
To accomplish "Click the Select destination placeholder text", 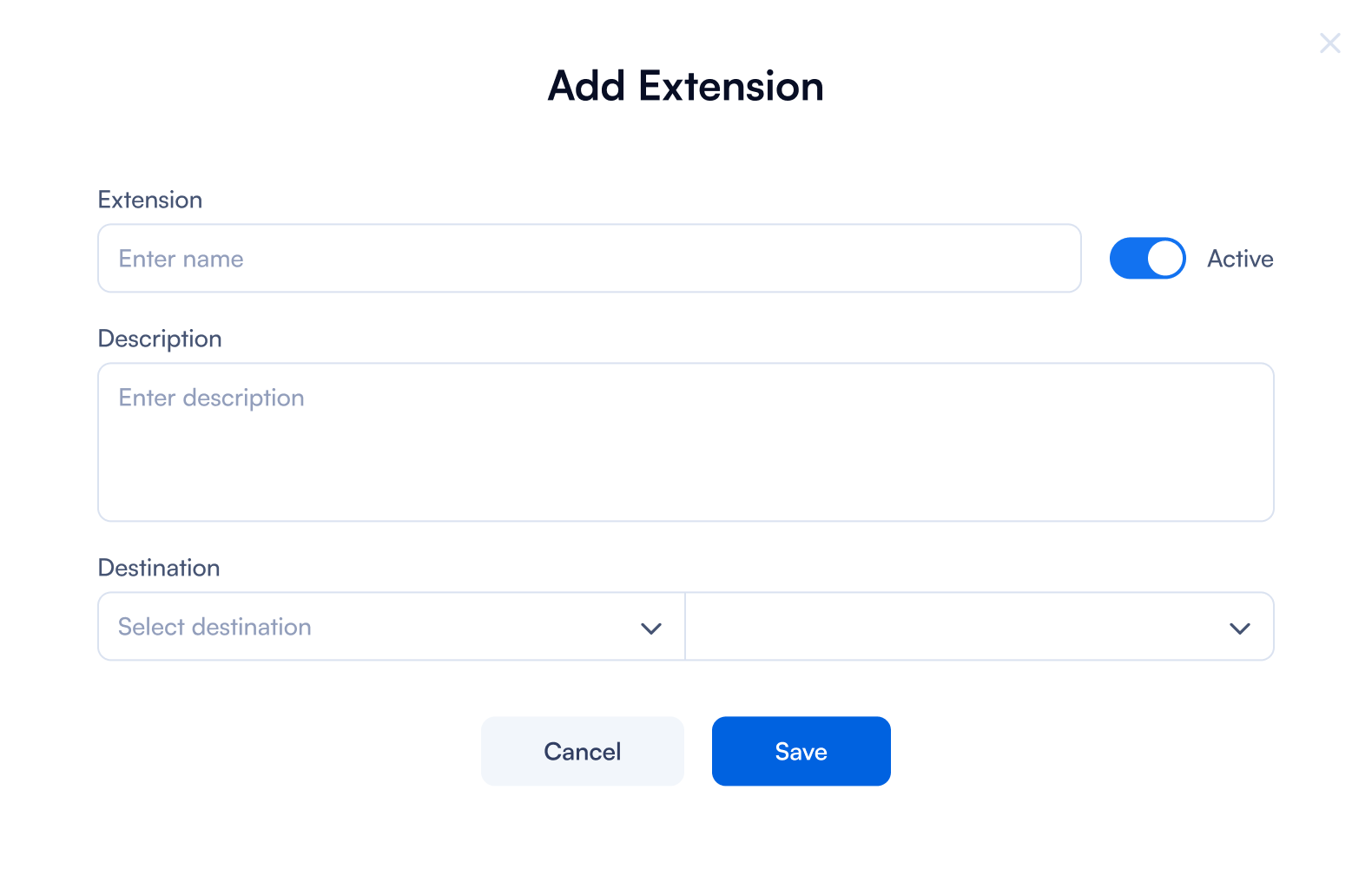I will pyautogui.click(x=214, y=627).
